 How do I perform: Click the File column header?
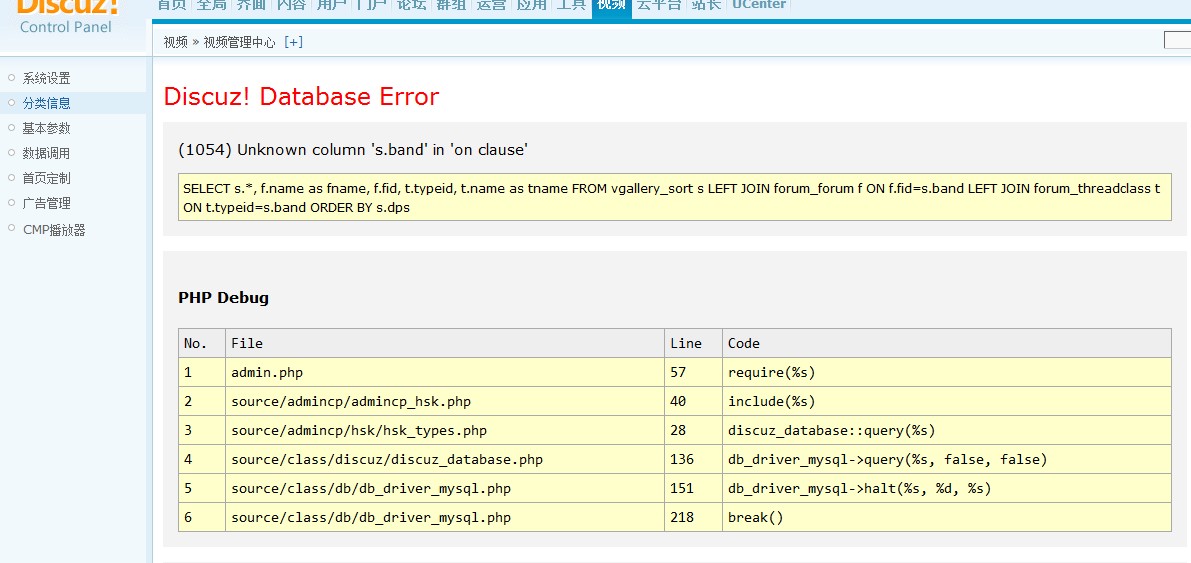[444, 343]
